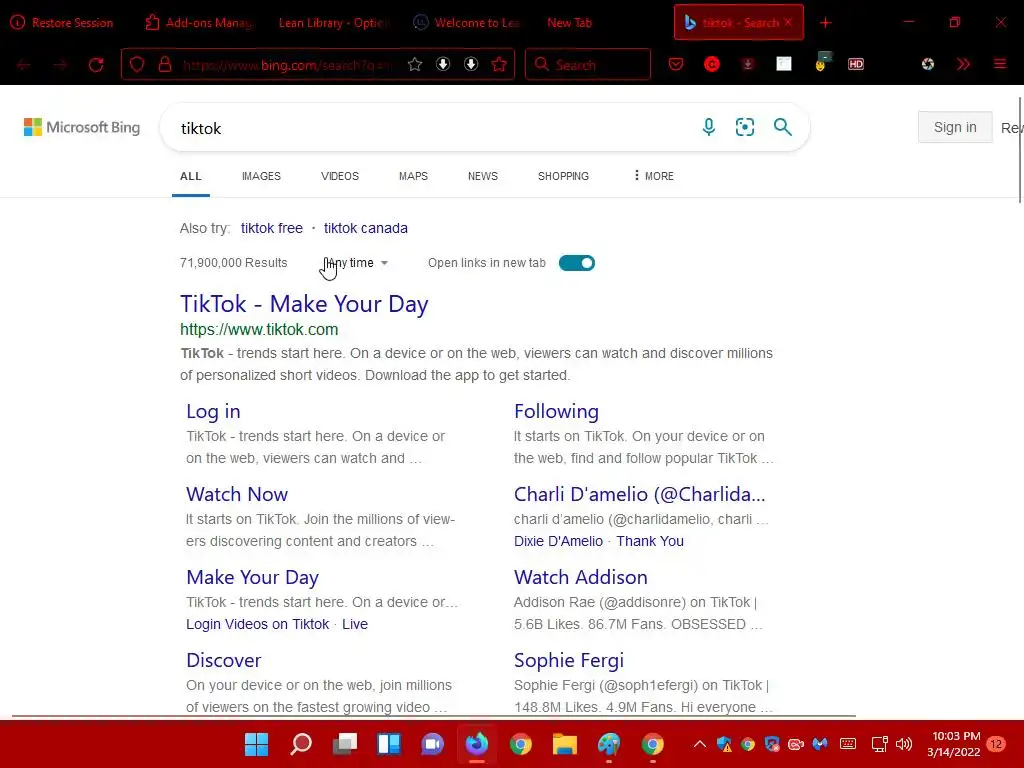The image size is (1024, 768).
Task: Switch to the NEWS tab
Action: point(483,176)
